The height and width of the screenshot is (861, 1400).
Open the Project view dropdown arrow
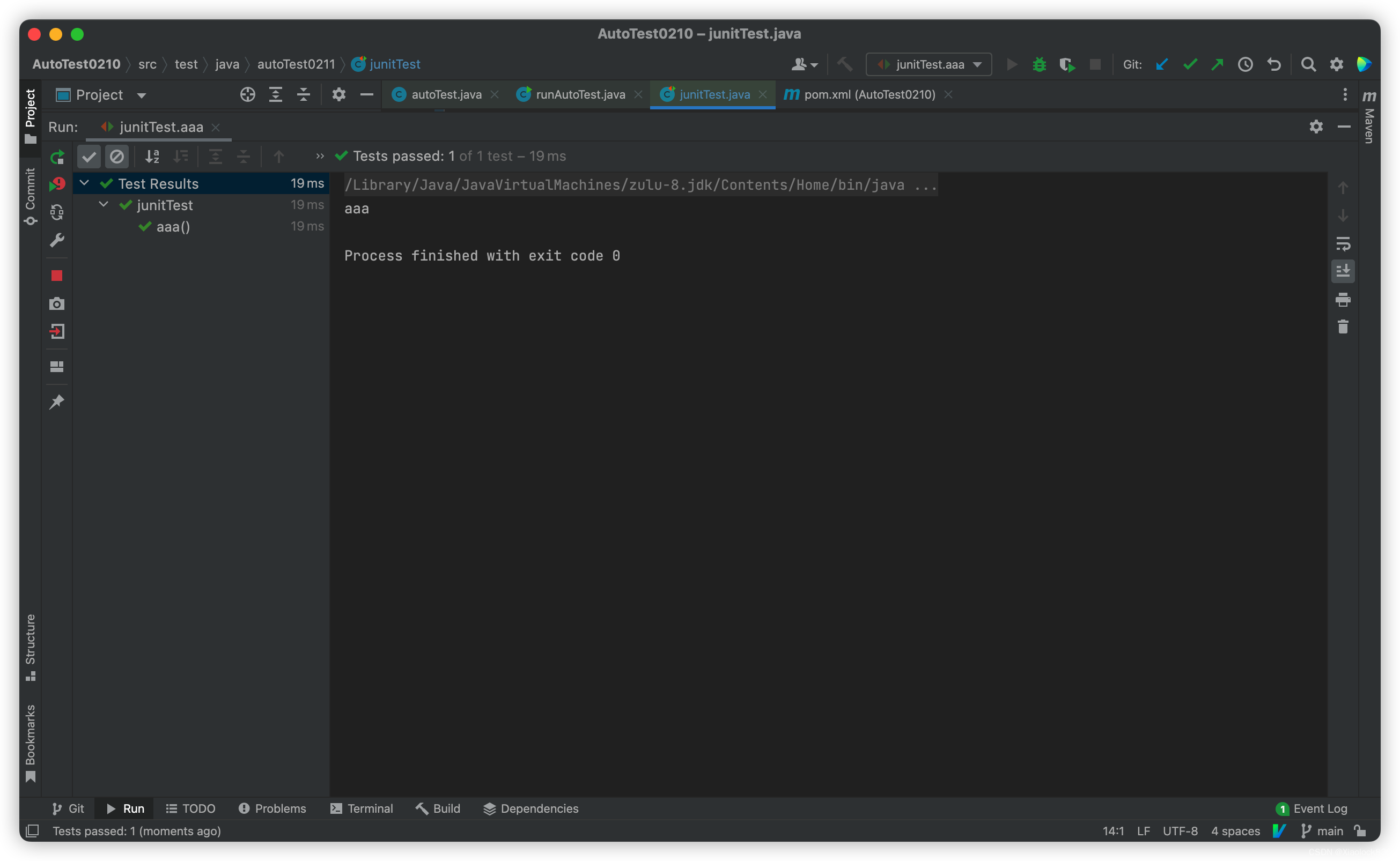point(142,95)
